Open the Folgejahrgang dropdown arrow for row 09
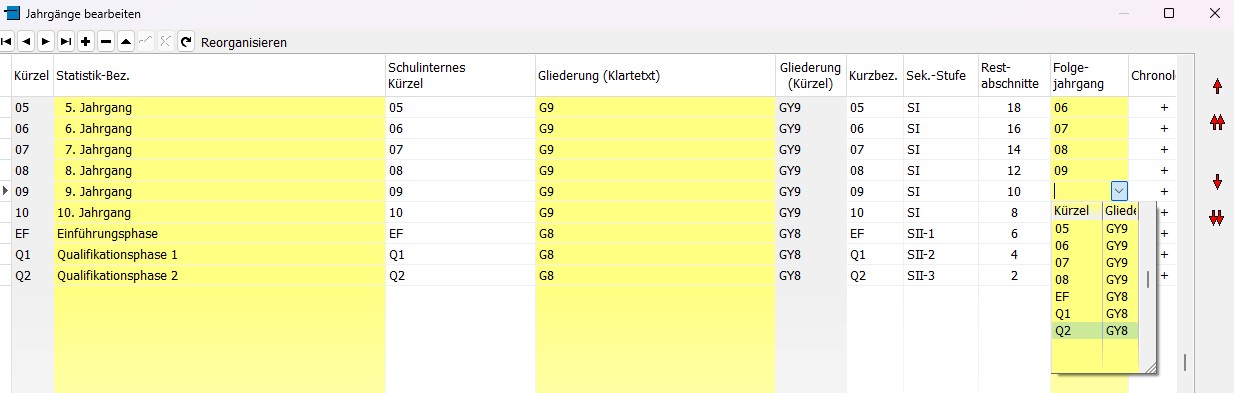 (1120, 191)
